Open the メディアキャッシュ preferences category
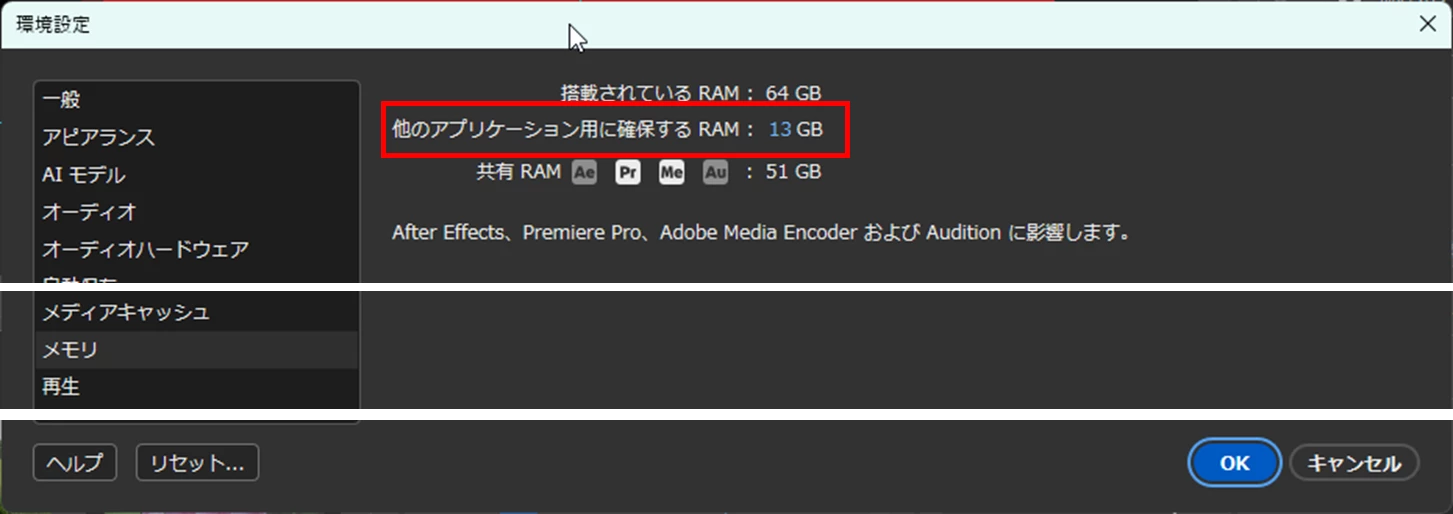This screenshot has width=1453, height=514. (196, 313)
